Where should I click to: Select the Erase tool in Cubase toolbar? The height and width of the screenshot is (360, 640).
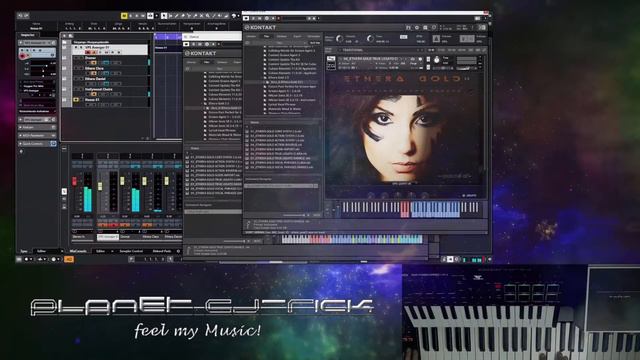pos(183,16)
